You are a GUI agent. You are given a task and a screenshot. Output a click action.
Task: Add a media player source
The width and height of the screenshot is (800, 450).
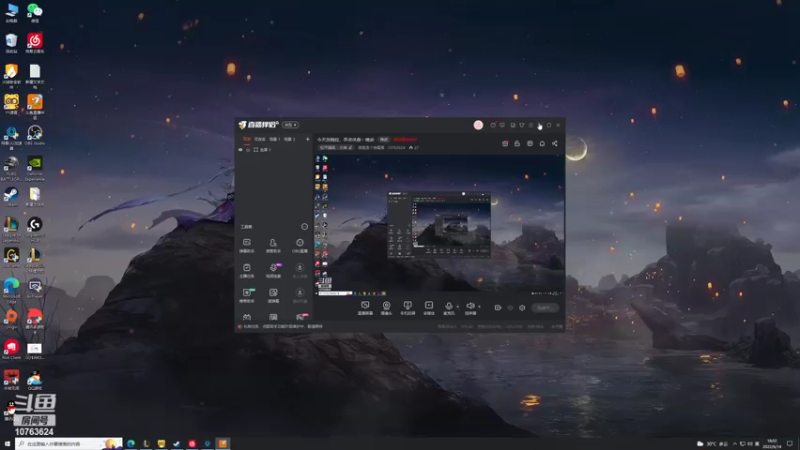coord(429,308)
